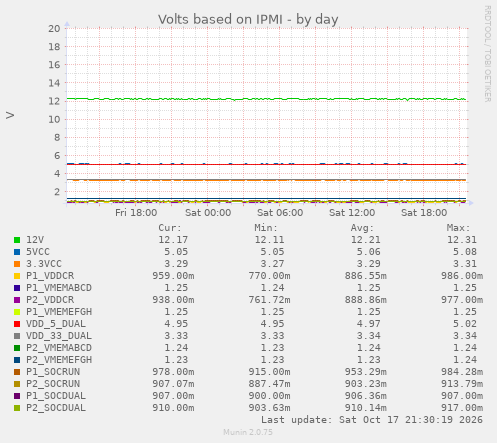Click the 3.3VCC orange legend swatch
Screen dimensions: 497x443
pos(17,264)
